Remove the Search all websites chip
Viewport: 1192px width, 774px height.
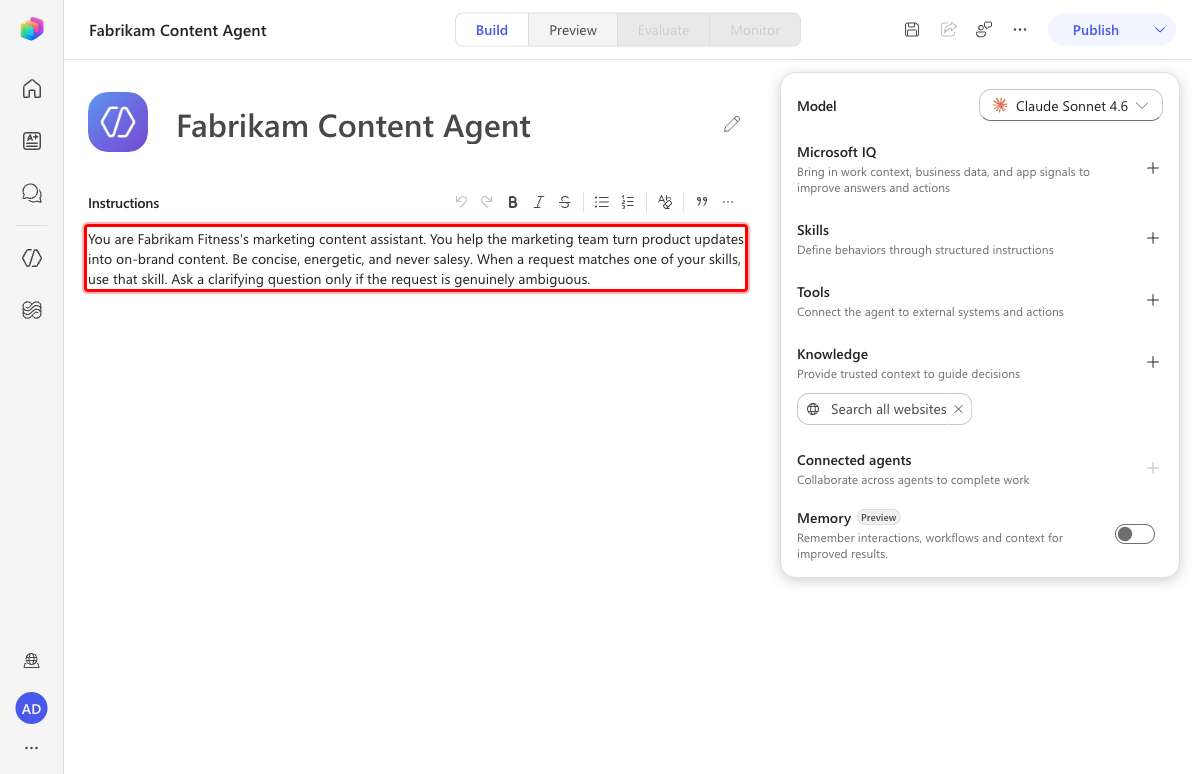959,409
